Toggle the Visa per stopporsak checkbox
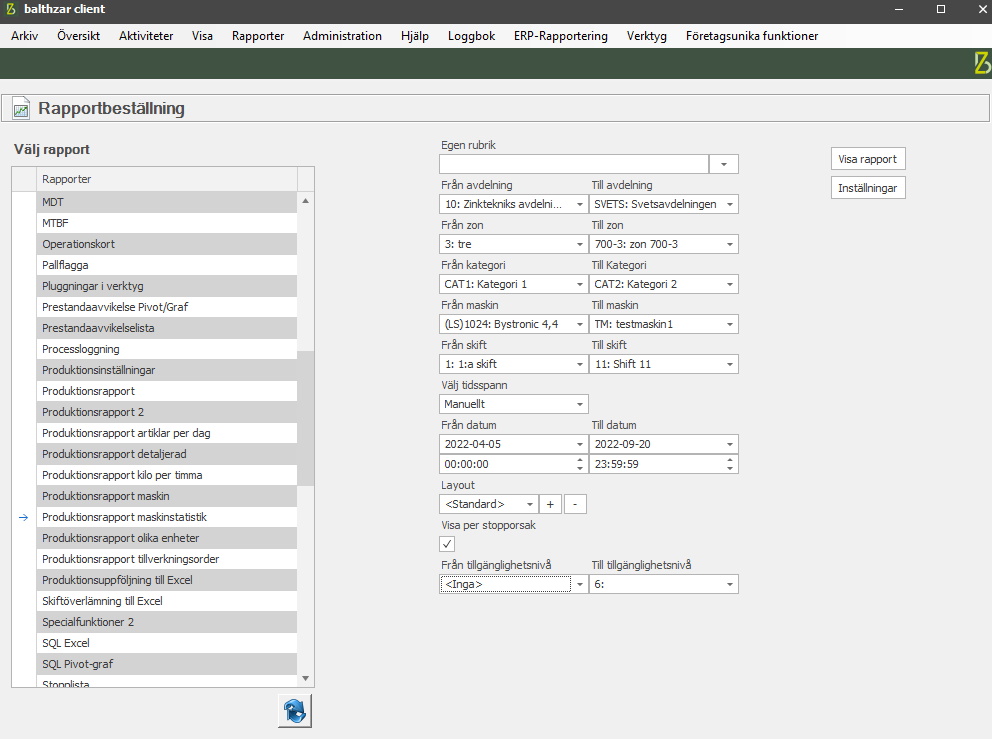 (447, 543)
